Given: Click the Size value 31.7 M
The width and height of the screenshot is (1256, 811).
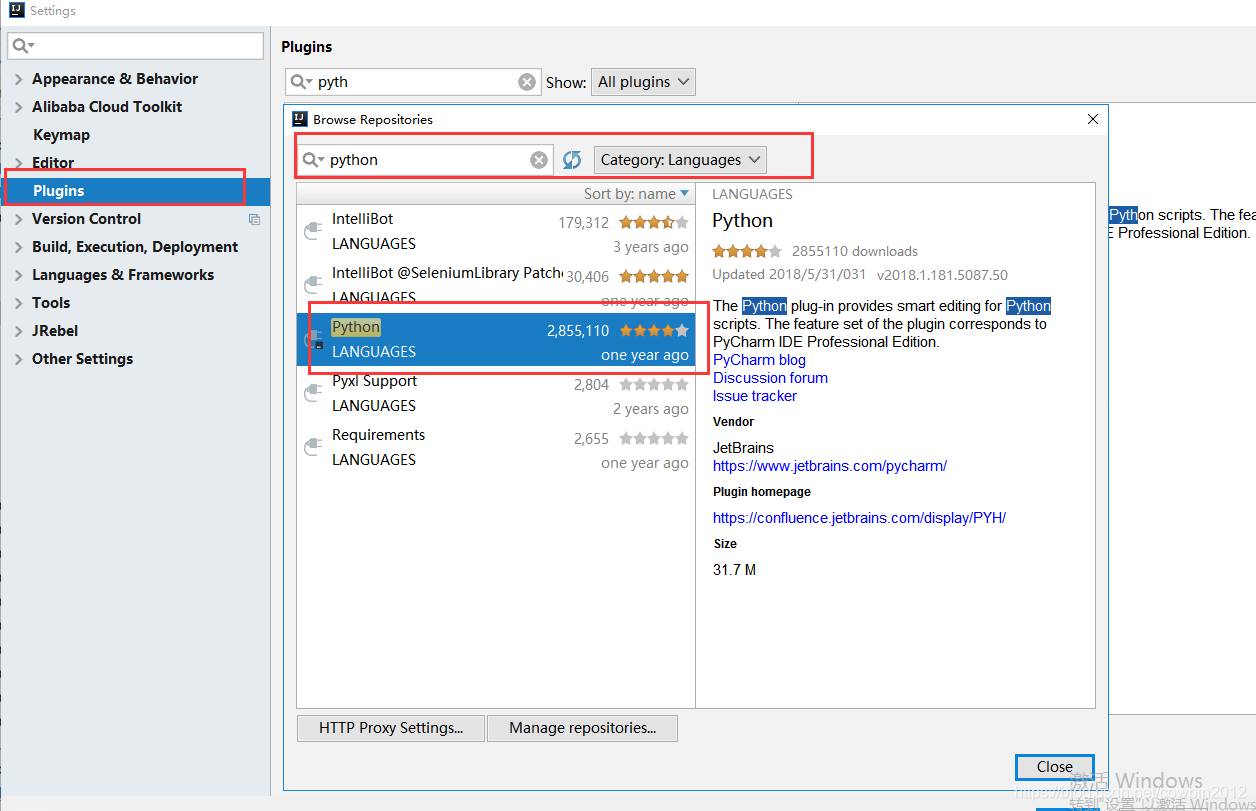Looking at the screenshot, I should tap(734, 570).
